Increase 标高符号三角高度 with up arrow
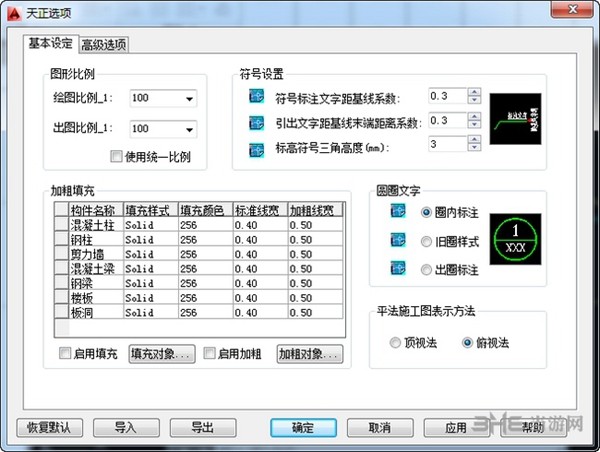The height and width of the screenshot is (452, 600). 474,140
